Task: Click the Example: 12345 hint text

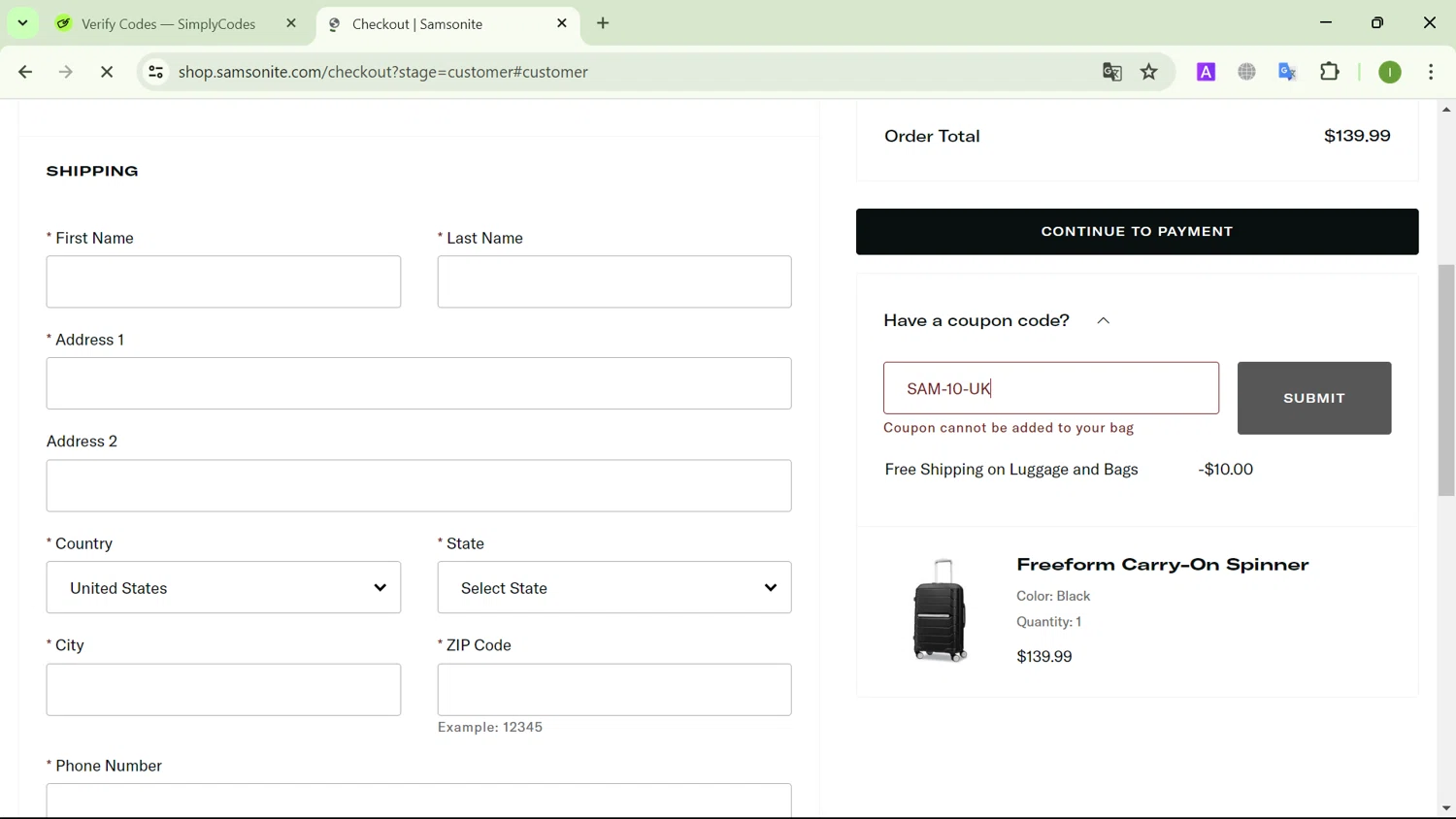Action: pyautogui.click(x=490, y=728)
